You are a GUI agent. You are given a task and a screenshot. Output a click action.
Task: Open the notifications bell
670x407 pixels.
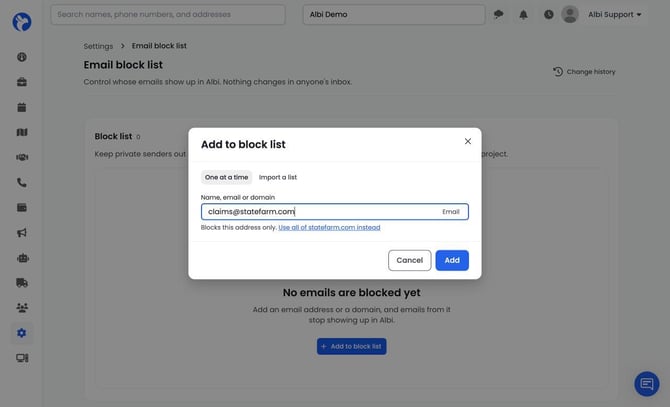point(523,15)
